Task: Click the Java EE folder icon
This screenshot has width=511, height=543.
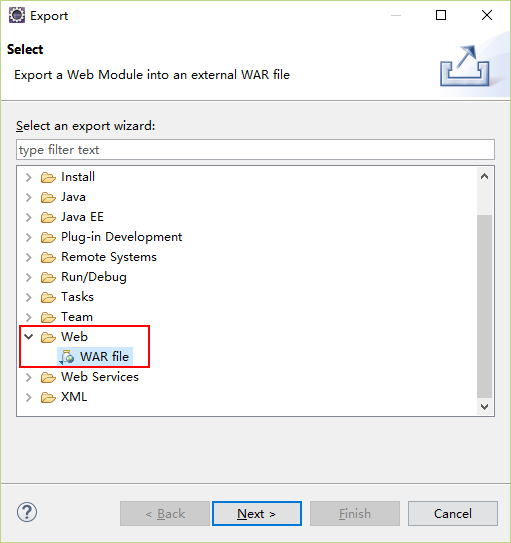Action: 48,217
